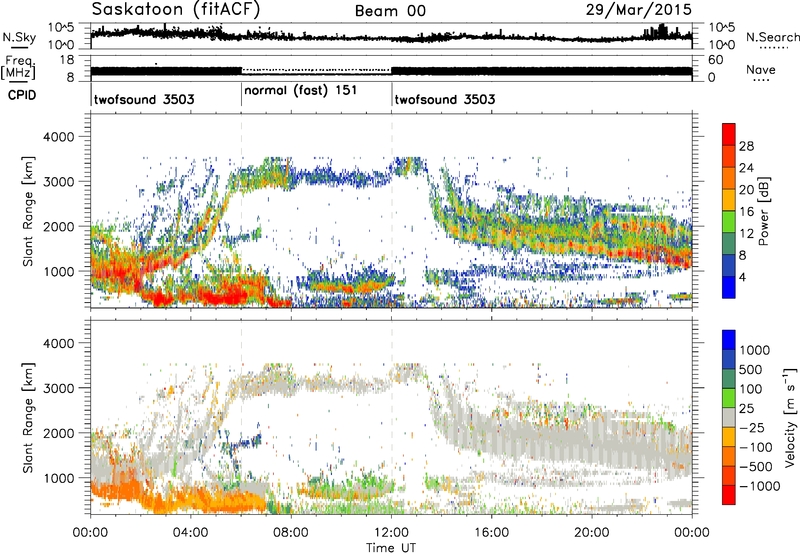
Task: Click the "12" tick on Power color bar
Action: [746, 234]
